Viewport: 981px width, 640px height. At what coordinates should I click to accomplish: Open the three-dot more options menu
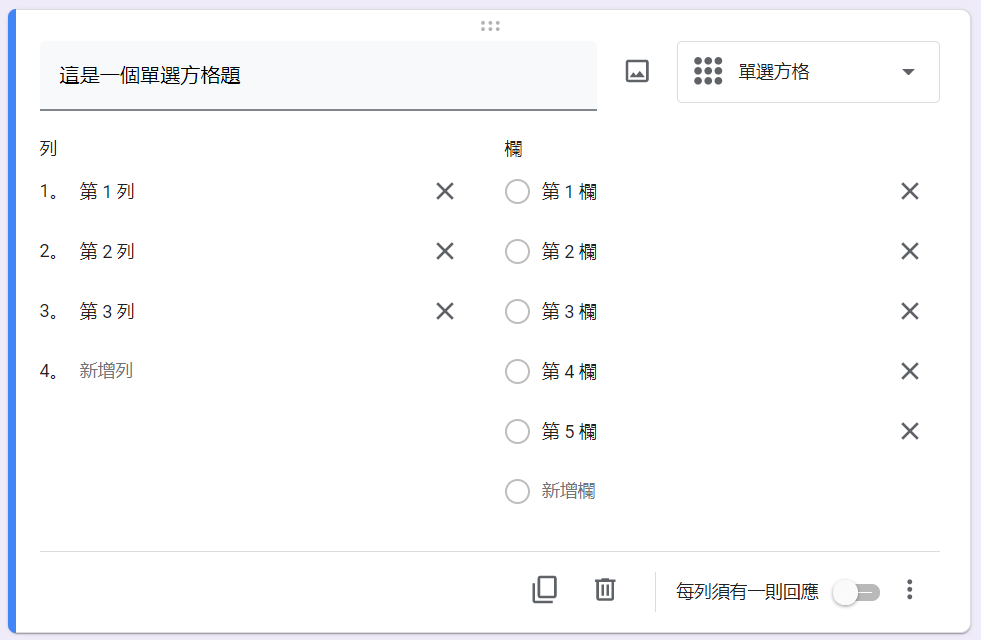pos(910,589)
